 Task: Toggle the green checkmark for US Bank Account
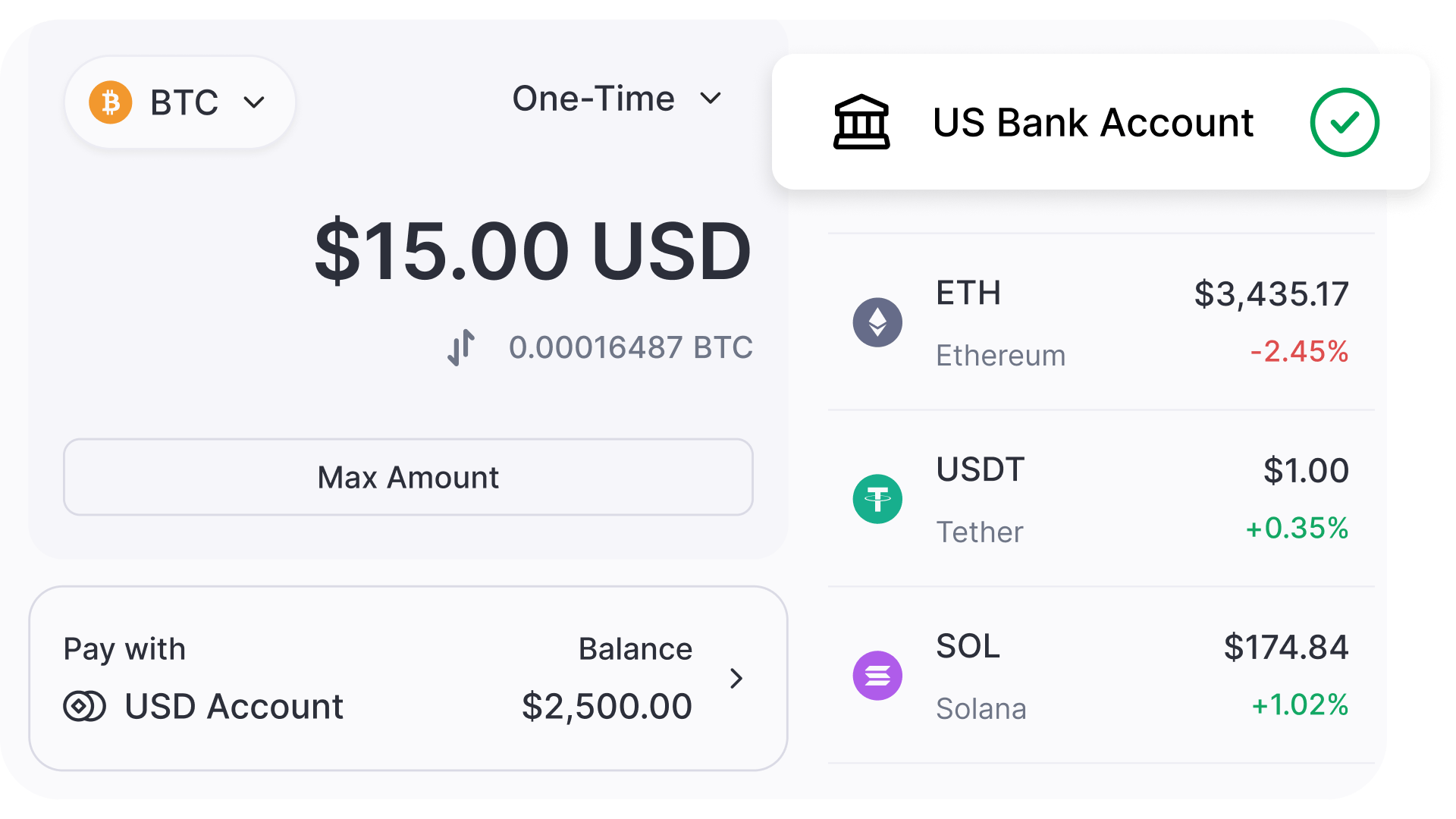[1345, 122]
